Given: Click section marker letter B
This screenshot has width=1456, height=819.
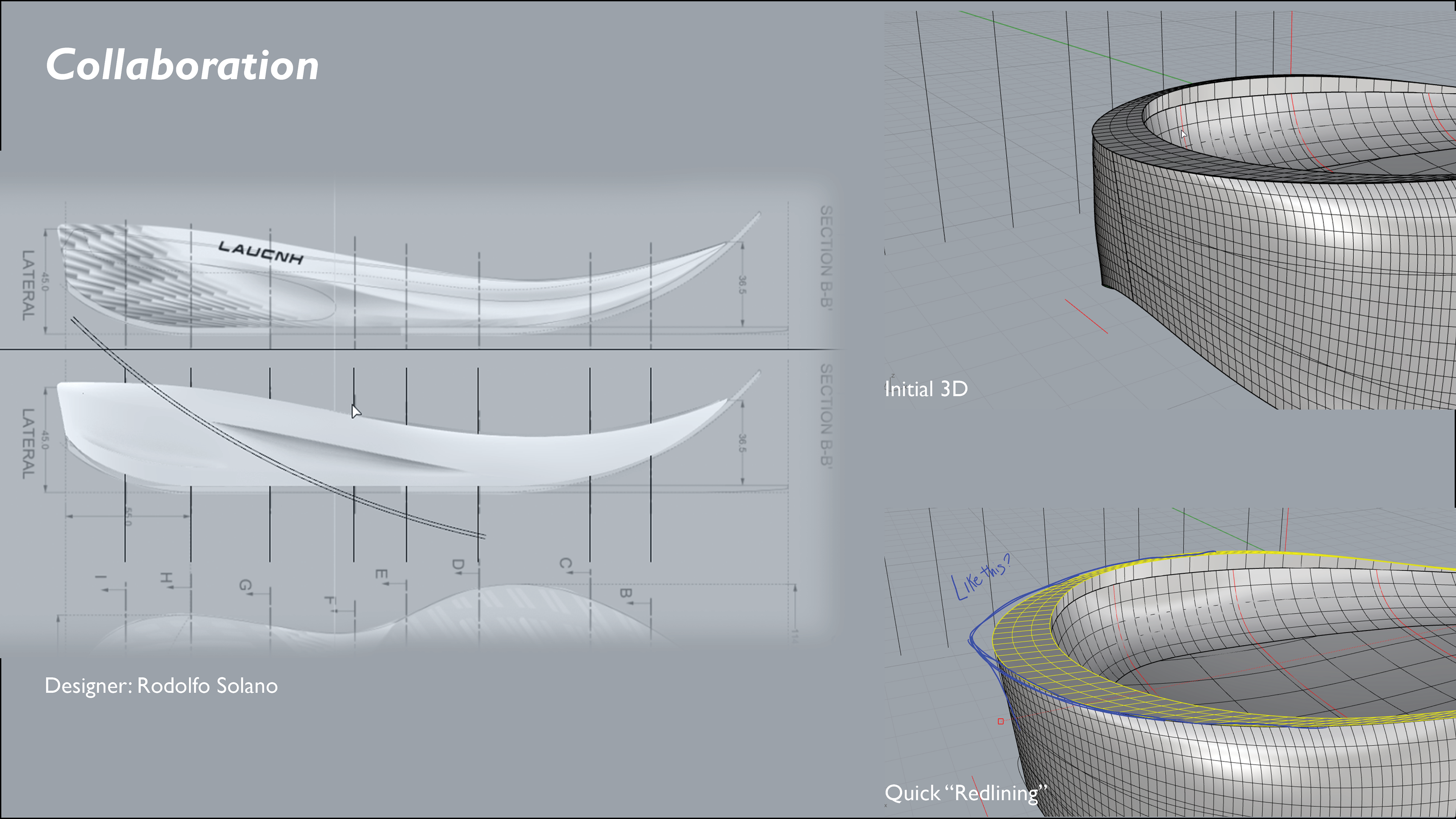Looking at the screenshot, I should [x=625, y=593].
